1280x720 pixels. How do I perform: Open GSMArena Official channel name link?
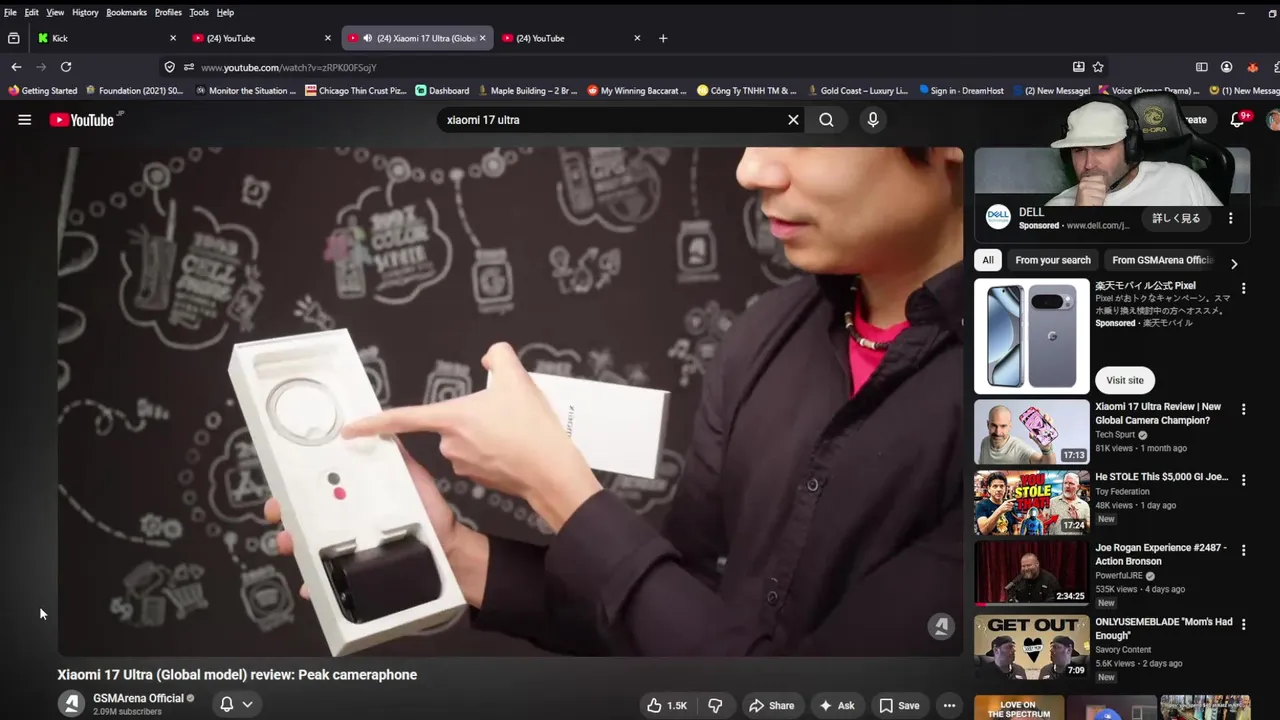tap(138, 698)
